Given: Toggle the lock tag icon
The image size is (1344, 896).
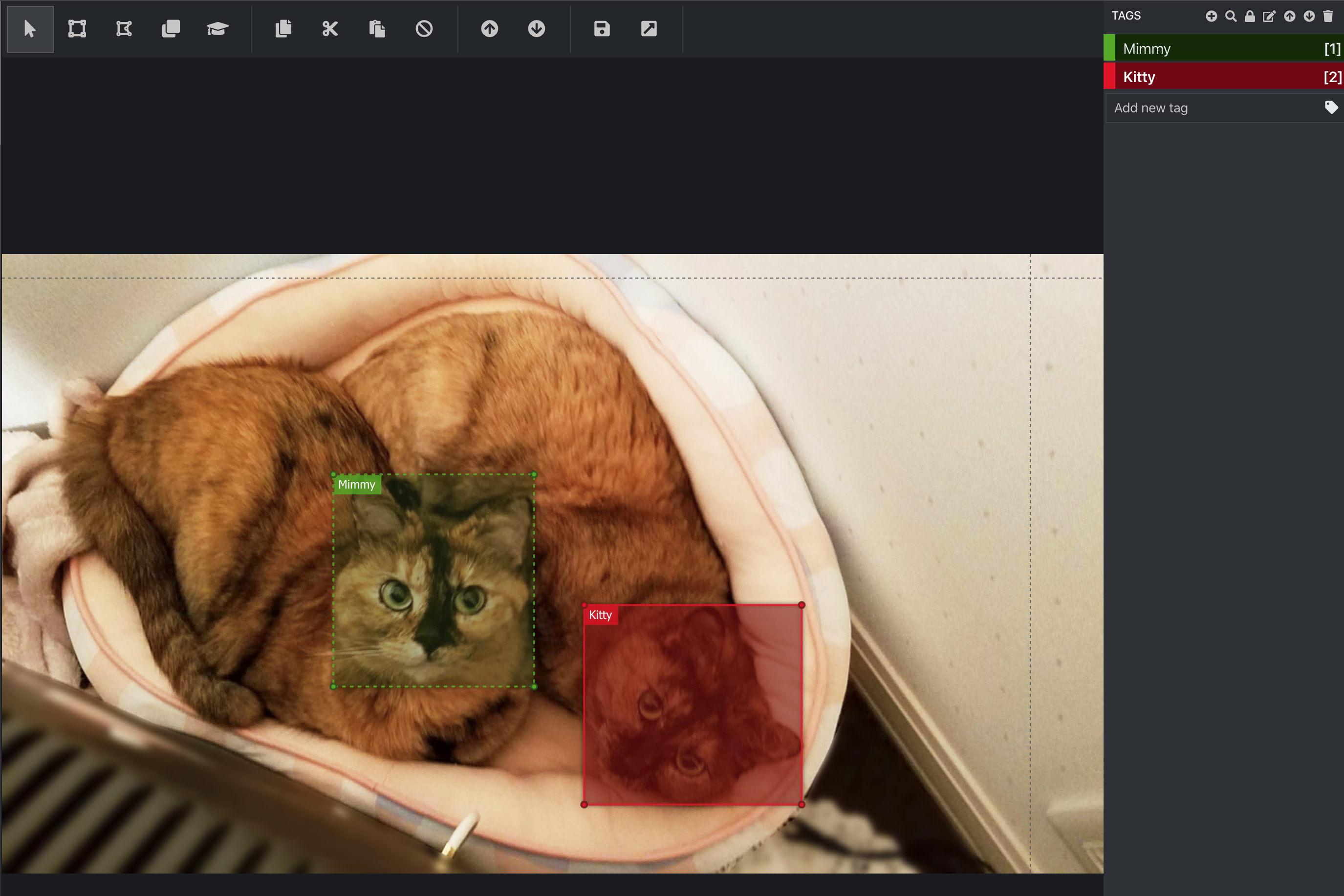Looking at the screenshot, I should click(1250, 16).
